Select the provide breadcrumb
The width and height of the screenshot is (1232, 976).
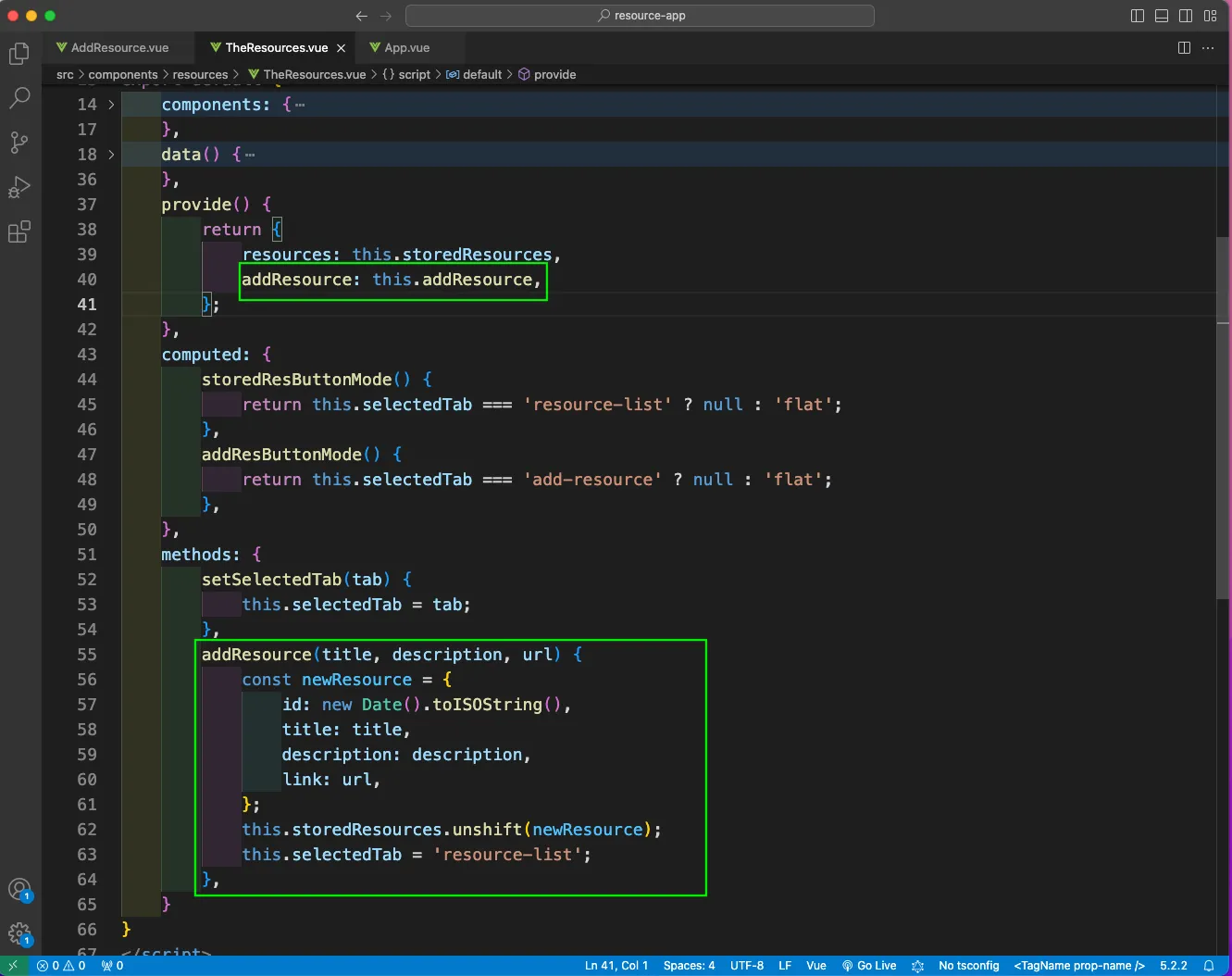(x=547, y=74)
